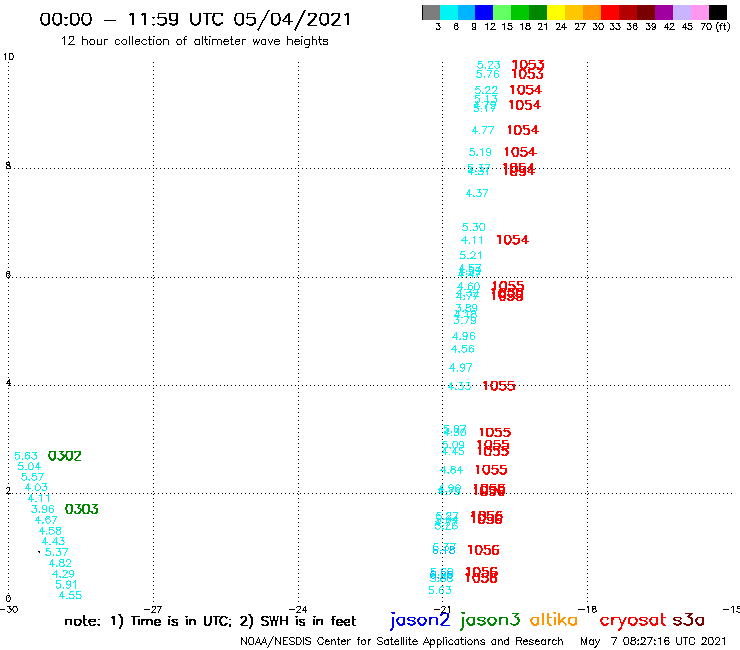Click the 5.63 value beside 0302

click(x=26, y=456)
